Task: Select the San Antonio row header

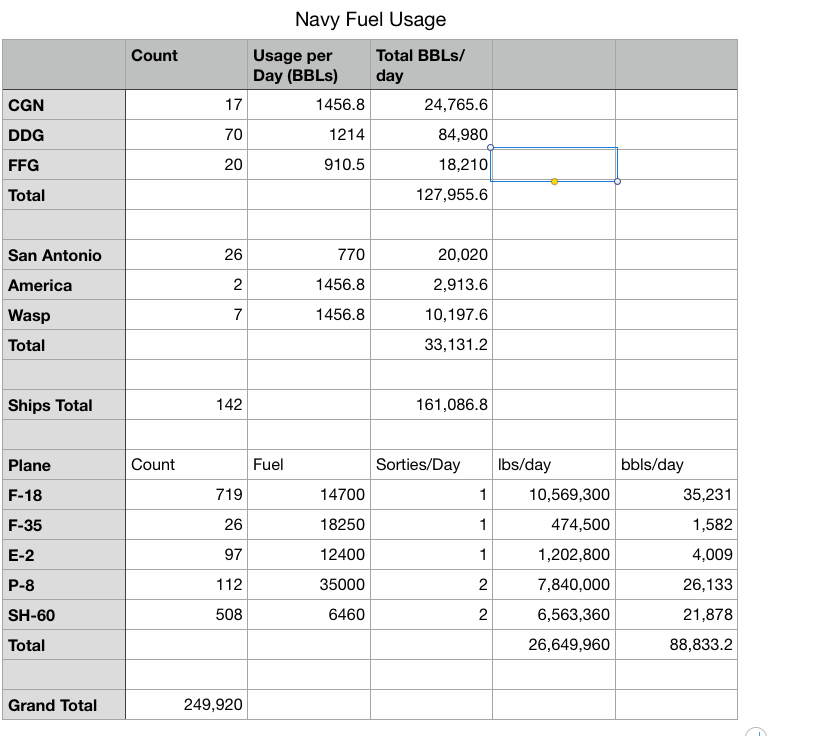Action: (x=64, y=255)
